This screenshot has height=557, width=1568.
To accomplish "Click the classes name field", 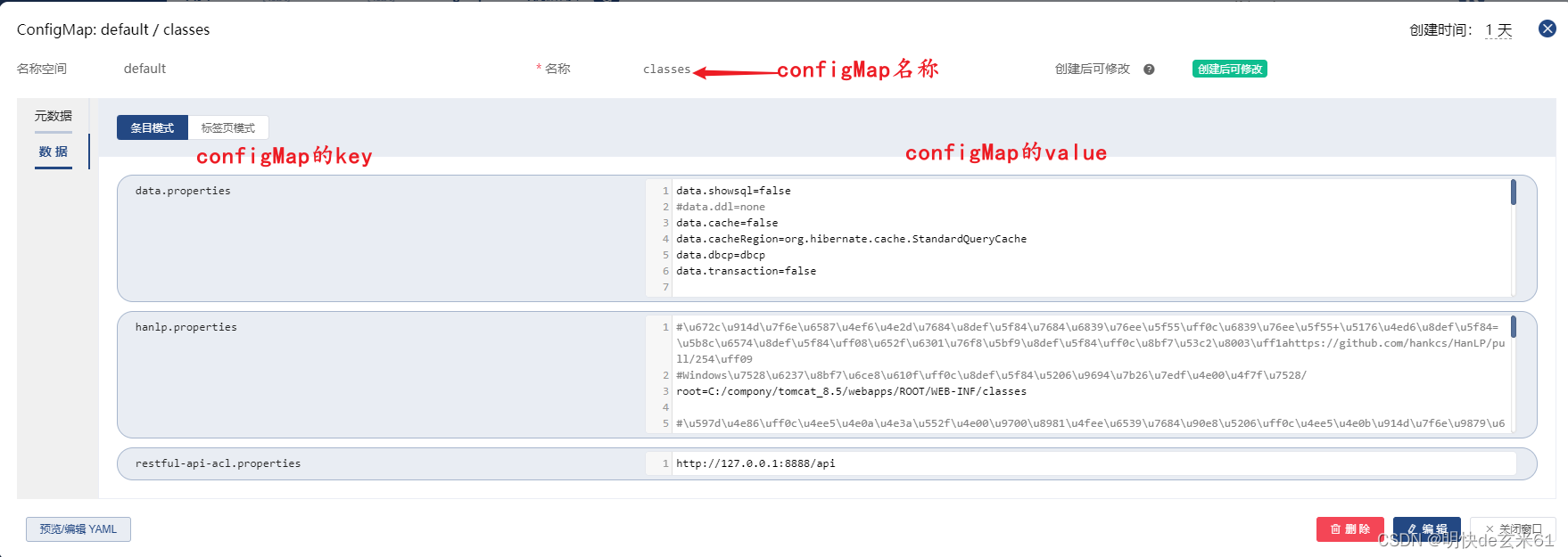I will 667,69.
